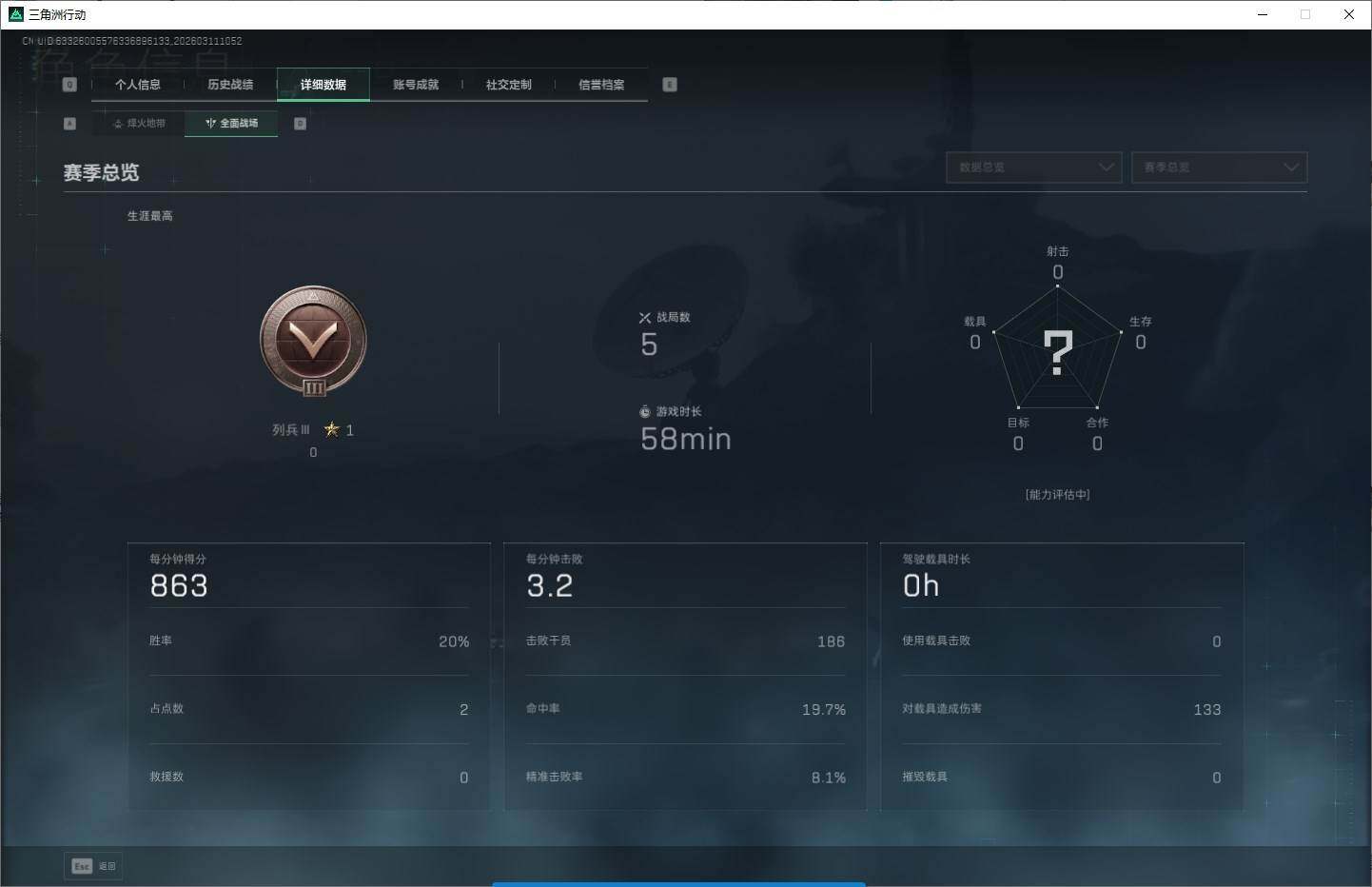Click the 列兵 III rank name
Viewport: 1372px width, 887px height.
[x=291, y=430]
